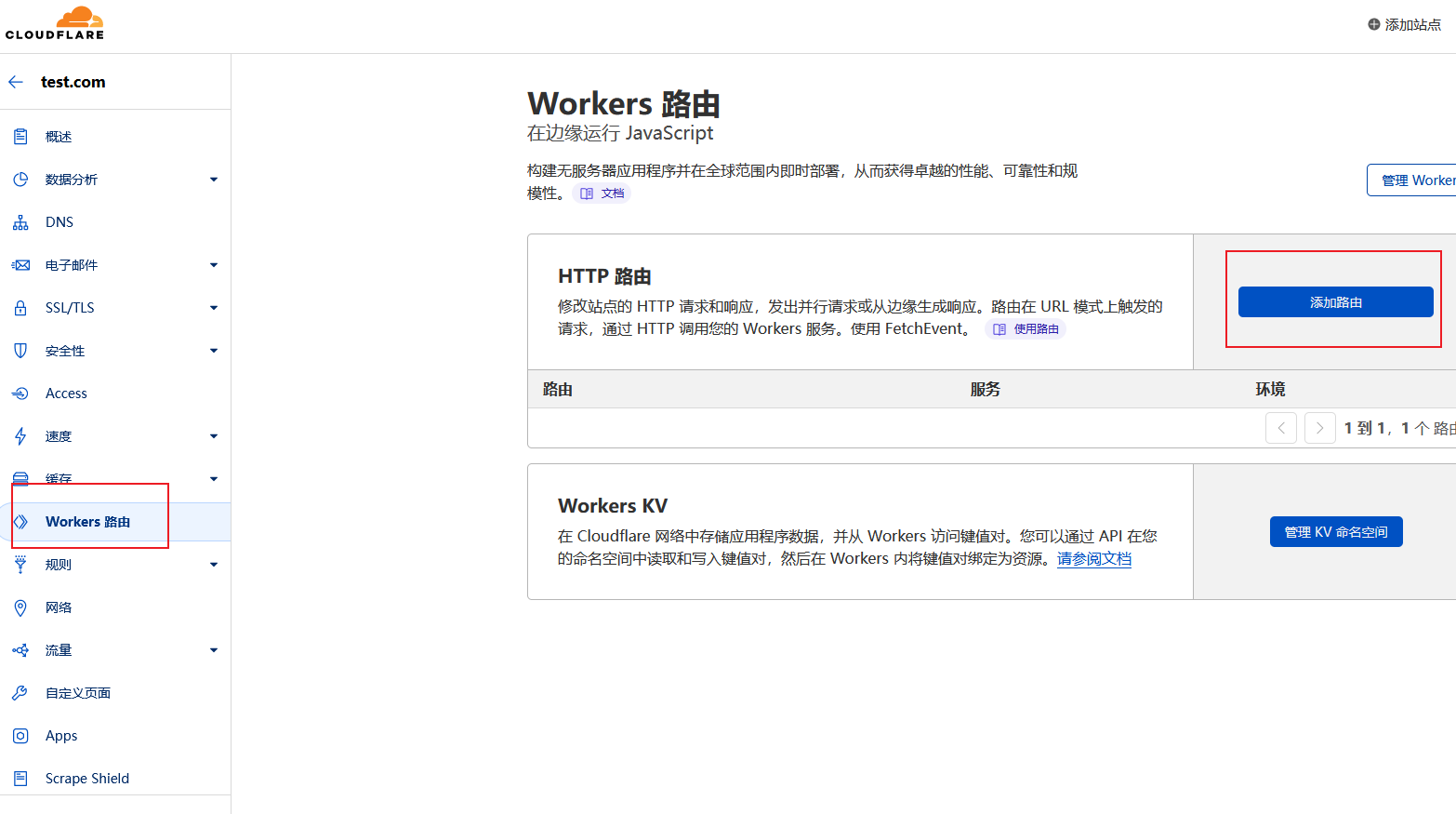Click the HTTP 路由 heading
1456x814 pixels.
coord(604,276)
